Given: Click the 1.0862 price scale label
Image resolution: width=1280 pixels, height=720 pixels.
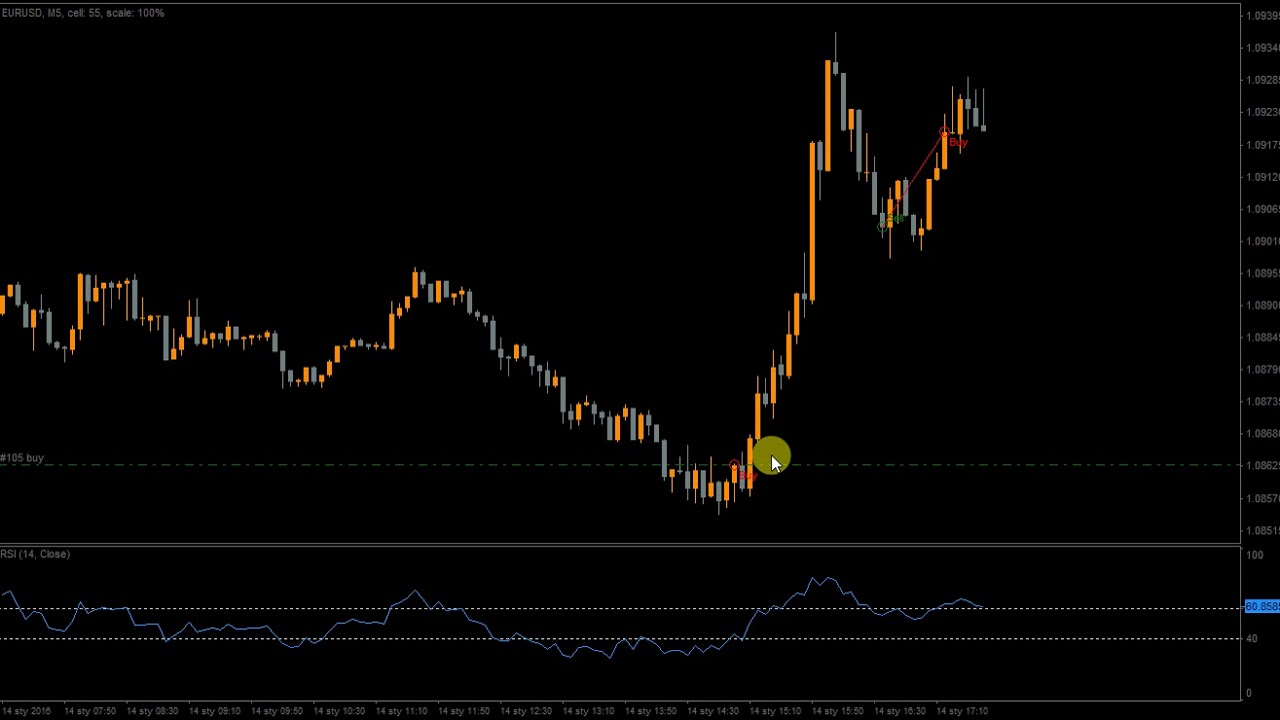Looking at the screenshot, I should tap(1263, 466).
